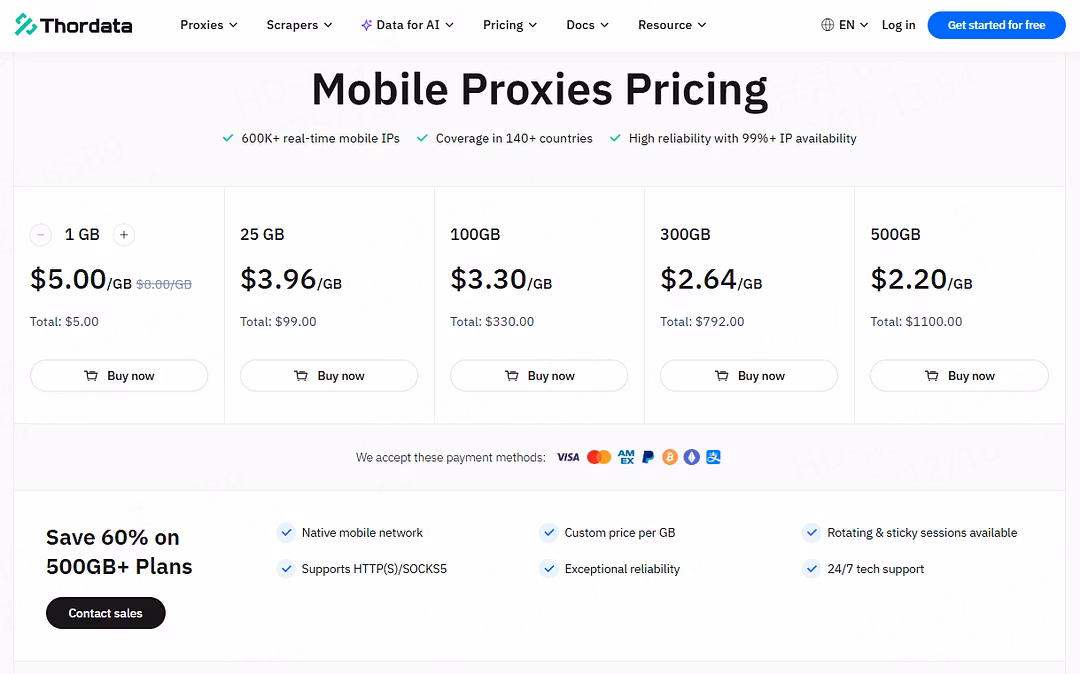Click the Ethereum payment icon
The width and height of the screenshot is (1080, 674).
click(692, 457)
